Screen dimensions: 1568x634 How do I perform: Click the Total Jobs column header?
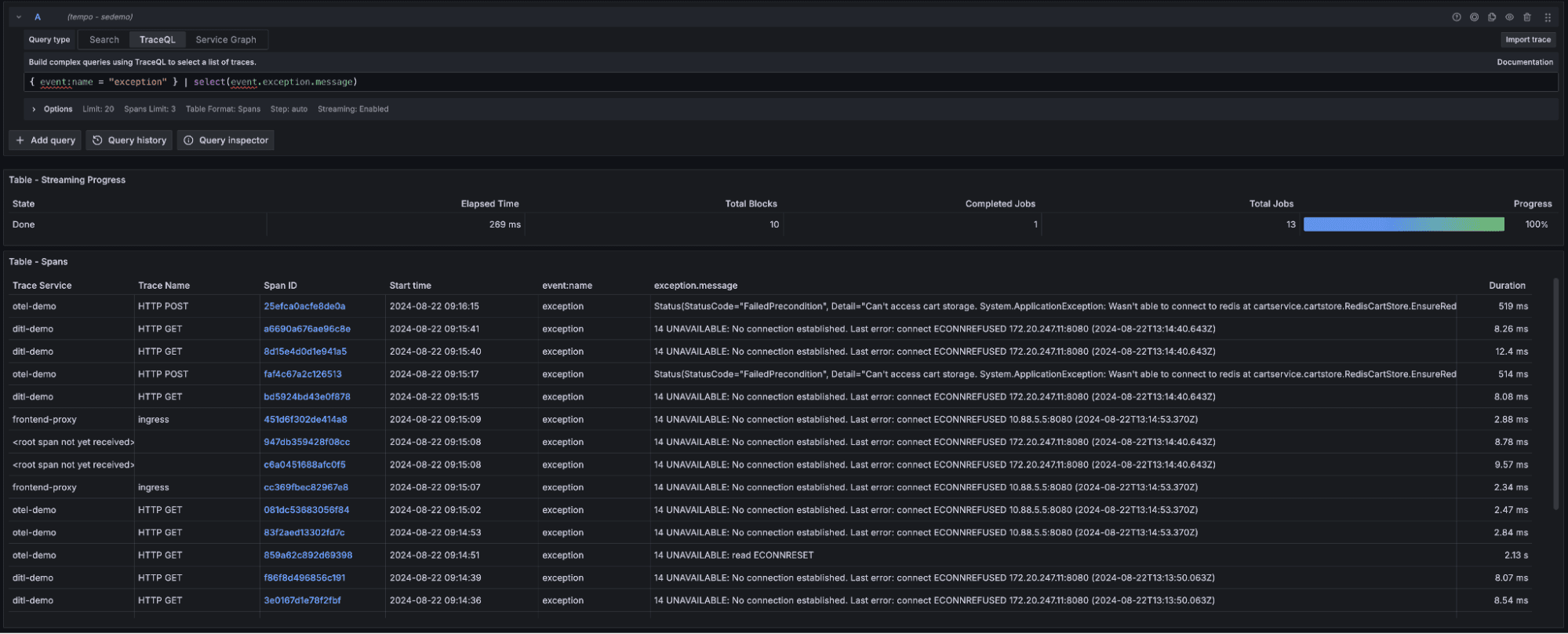1271,204
